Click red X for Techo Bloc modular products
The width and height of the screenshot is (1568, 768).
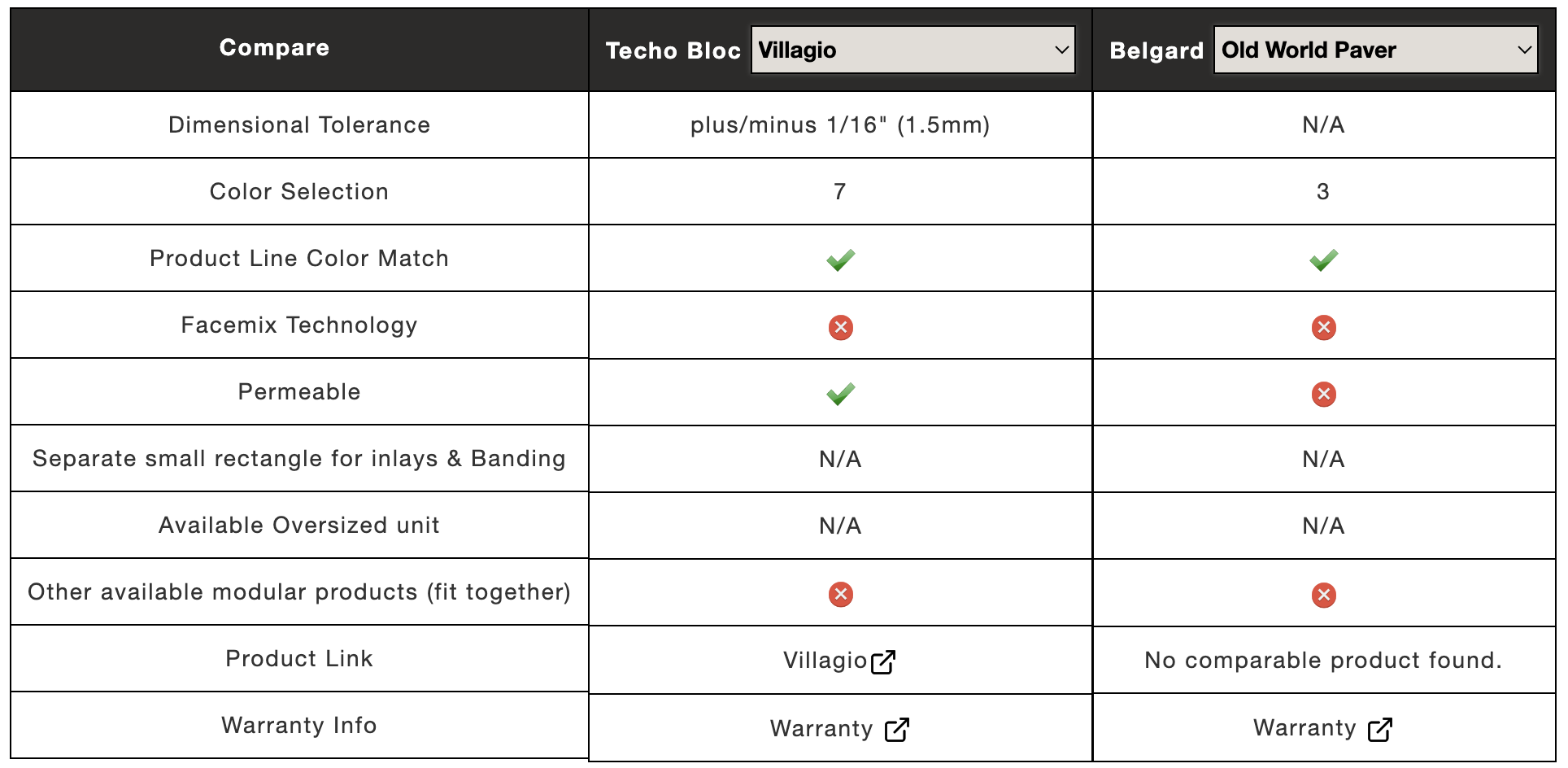pos(840,594)
